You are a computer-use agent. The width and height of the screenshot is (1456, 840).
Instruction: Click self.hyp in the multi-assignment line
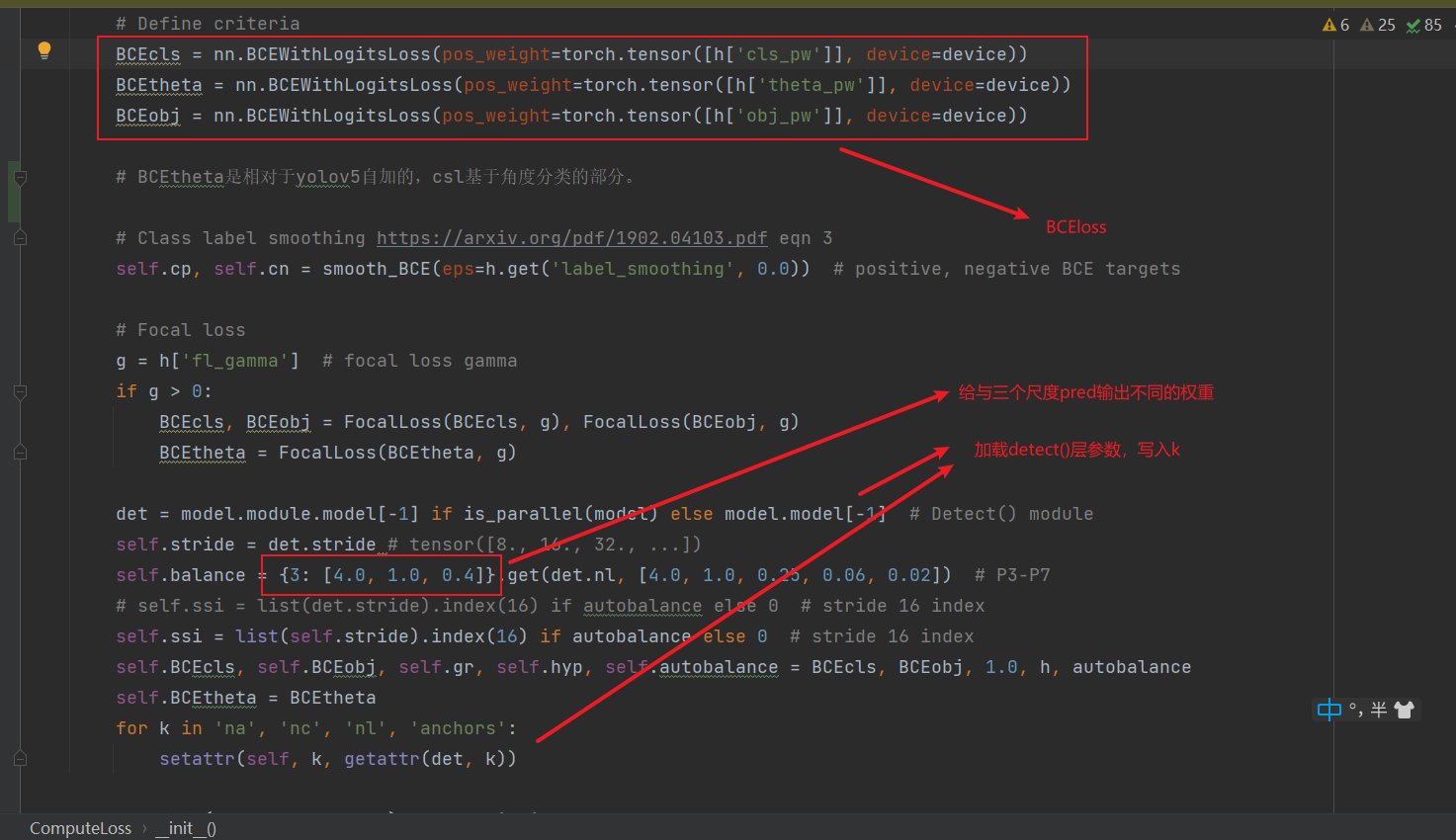[x=540, y=667]
